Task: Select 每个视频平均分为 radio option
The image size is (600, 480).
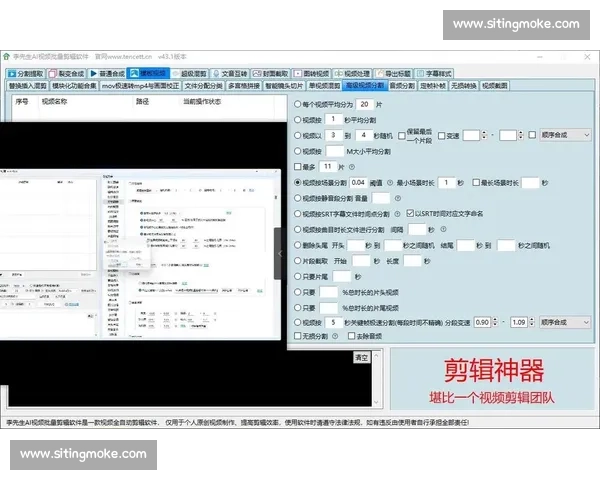Action: tap(297, 104)
